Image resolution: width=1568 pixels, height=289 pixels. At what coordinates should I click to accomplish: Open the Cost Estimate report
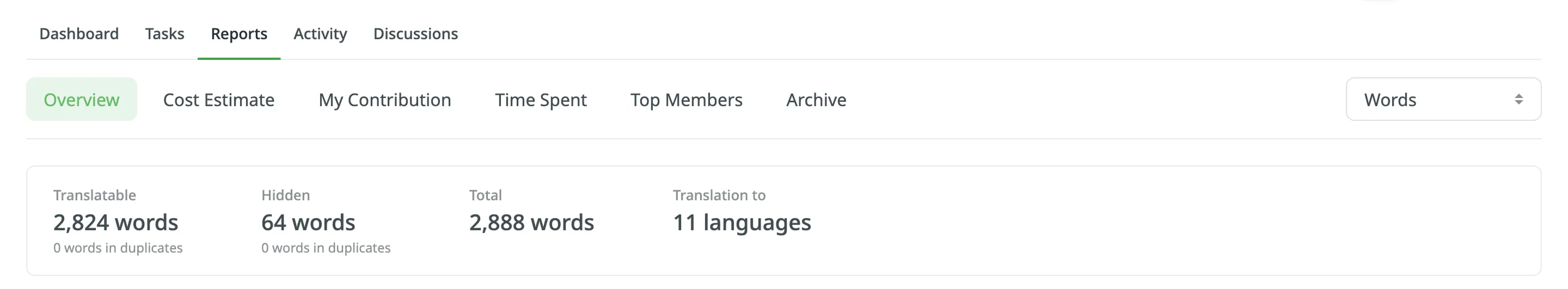[x=218, y=100]
